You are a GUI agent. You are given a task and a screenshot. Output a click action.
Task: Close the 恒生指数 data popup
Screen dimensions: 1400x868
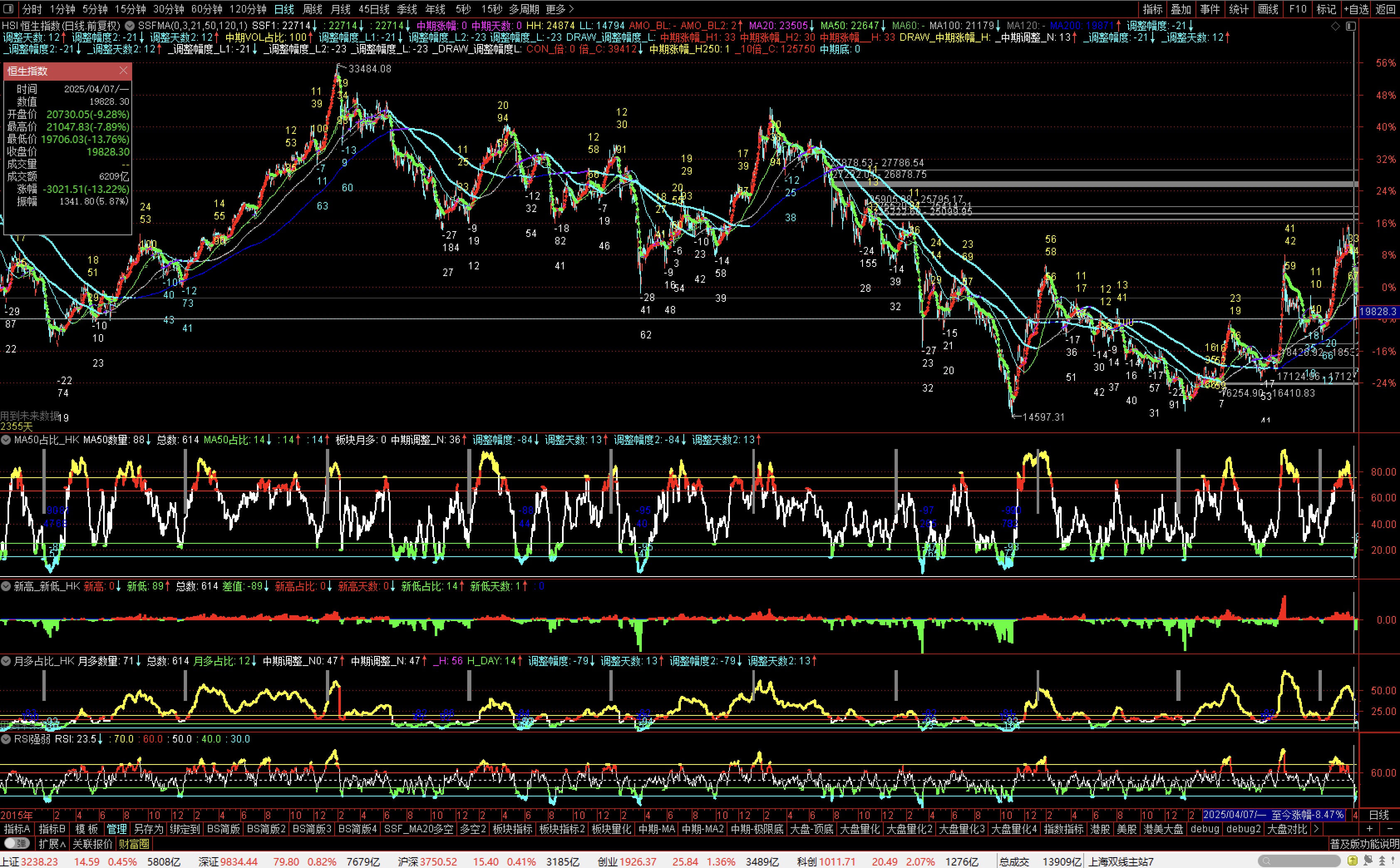coord(123,71)
